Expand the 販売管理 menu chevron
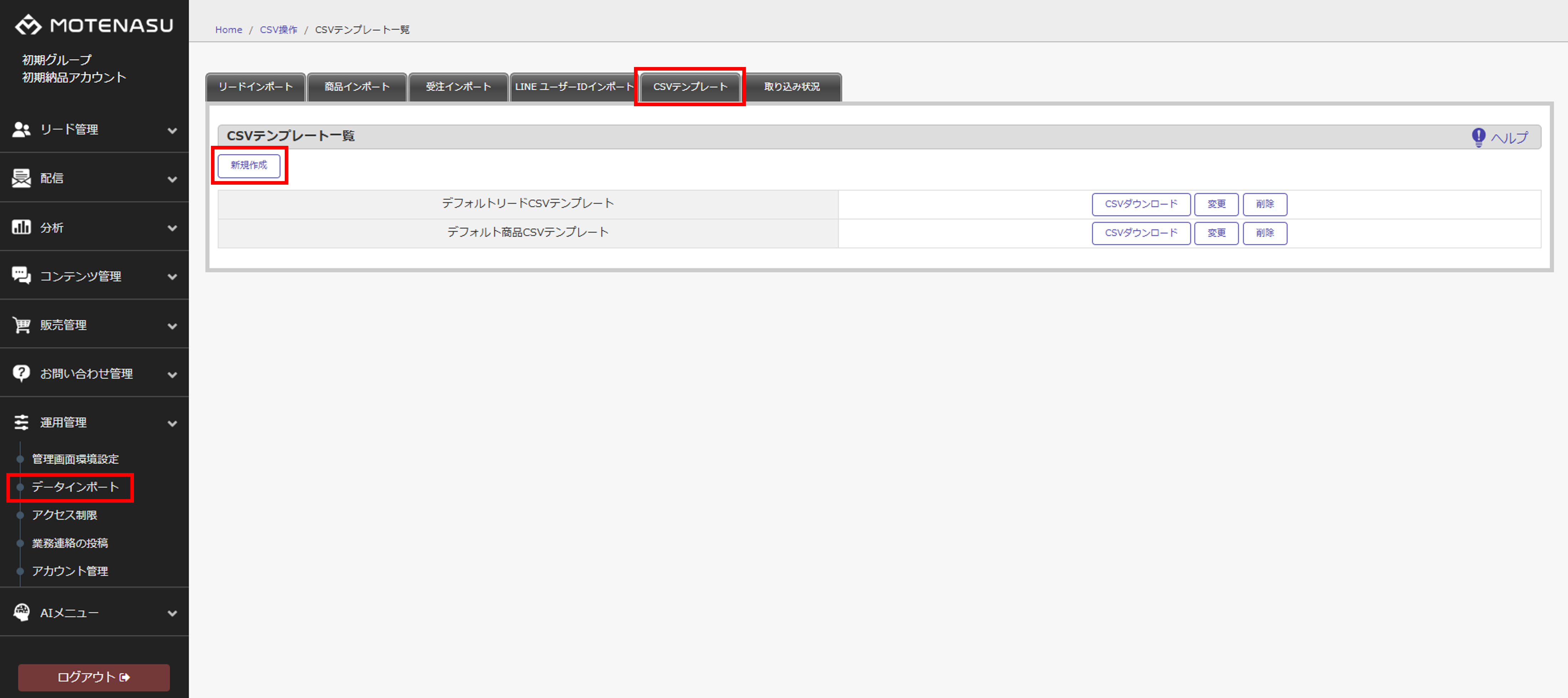1568x698 pixels. pos(172,326)
